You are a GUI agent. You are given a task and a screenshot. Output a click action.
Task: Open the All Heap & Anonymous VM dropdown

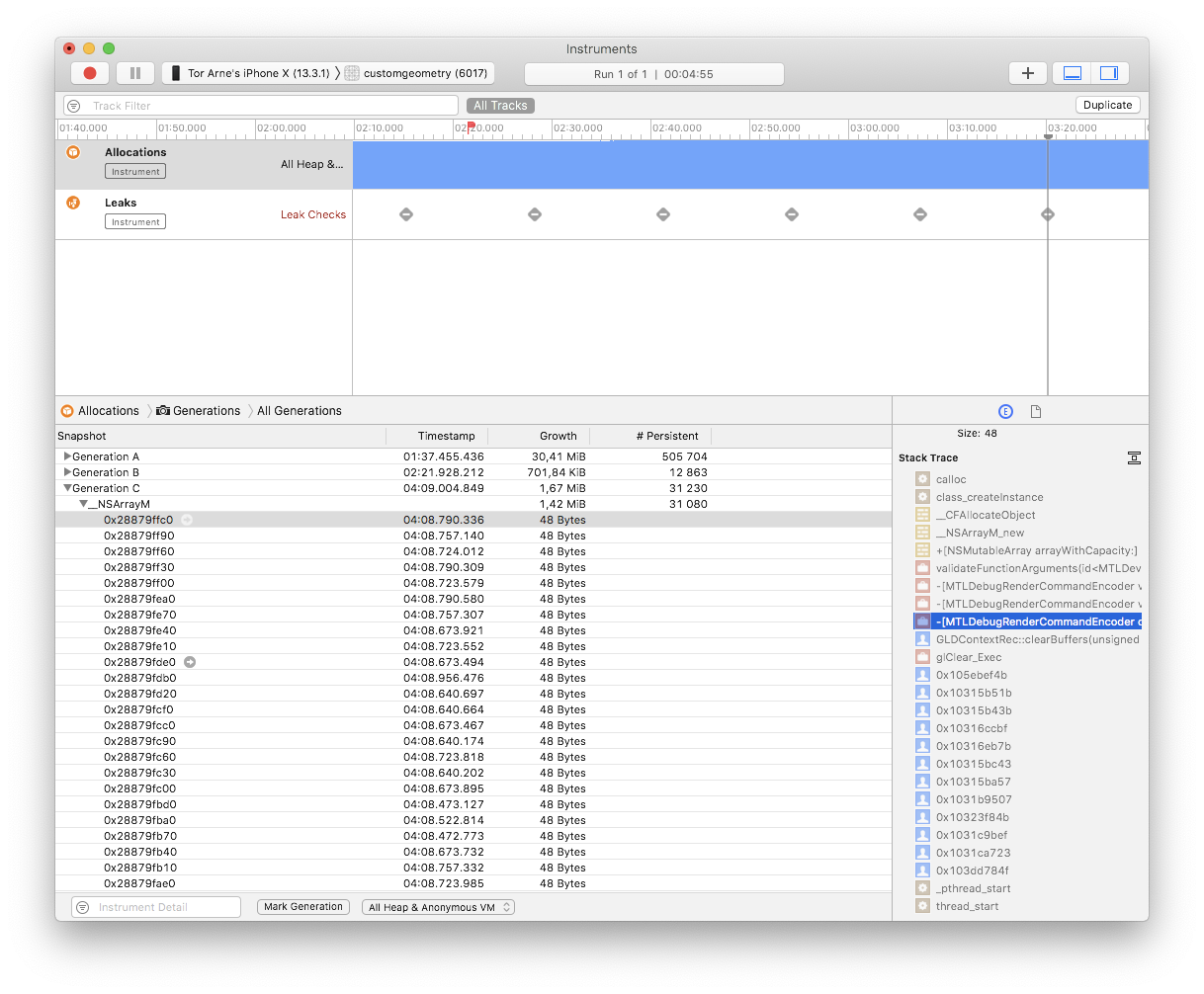click(438, 907)
